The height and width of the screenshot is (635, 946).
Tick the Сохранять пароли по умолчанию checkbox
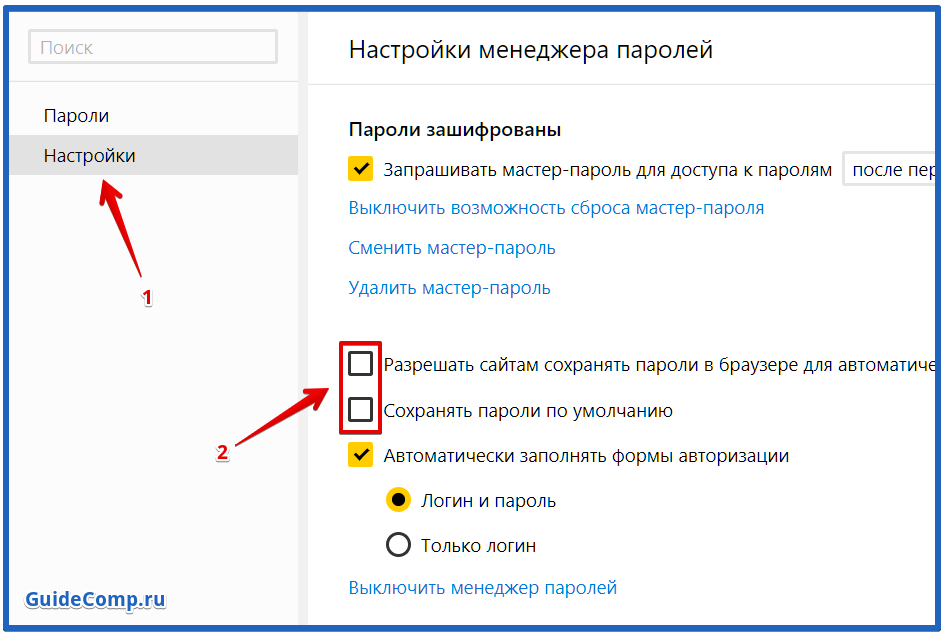[360, 409]
